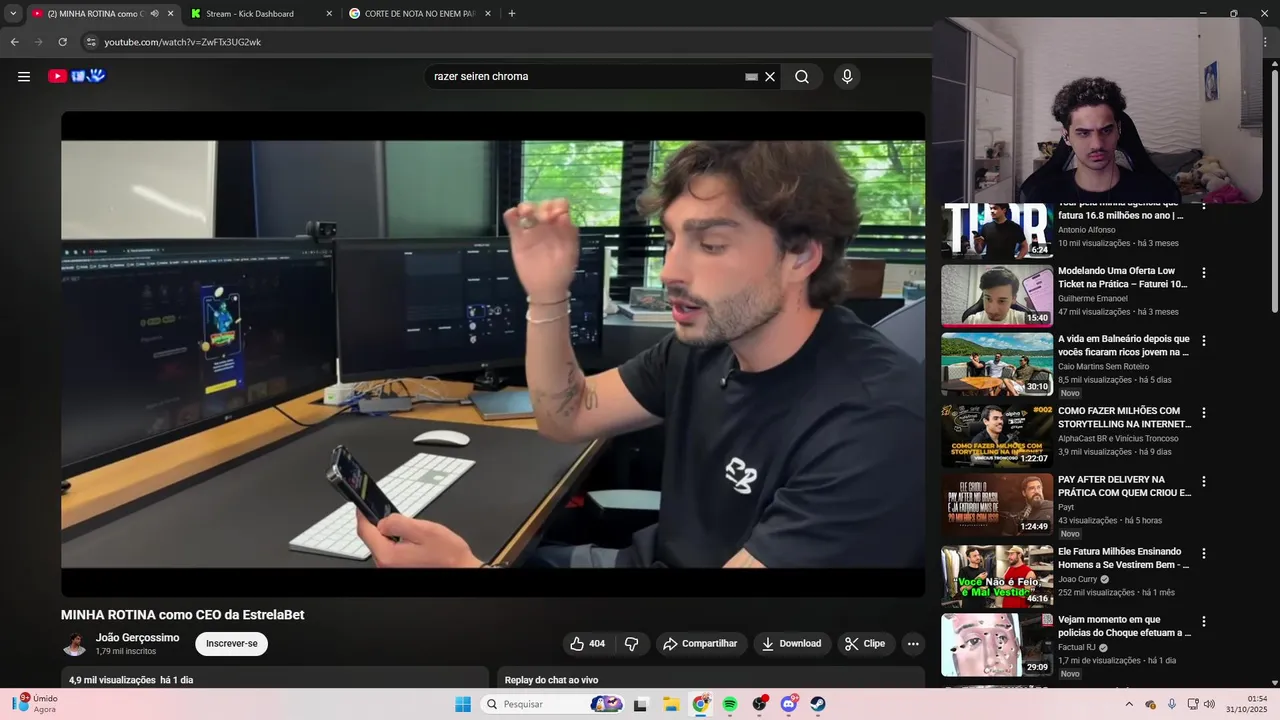1280x720 pixels.
Task: Subscribe with the Inscrever-se button
Action: [x=232, y=644]
